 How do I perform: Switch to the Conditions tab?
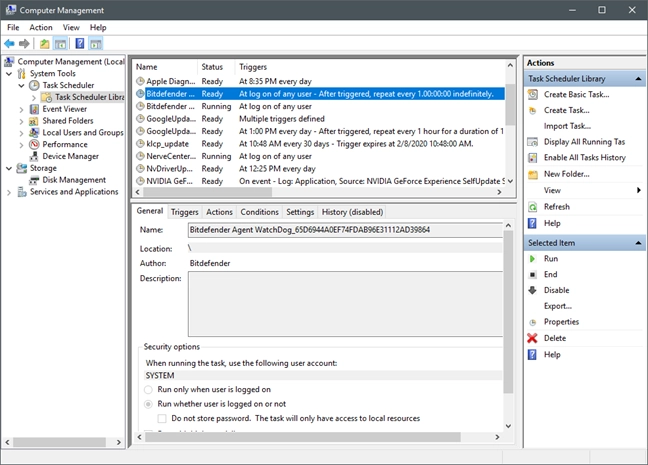(260, 212)
